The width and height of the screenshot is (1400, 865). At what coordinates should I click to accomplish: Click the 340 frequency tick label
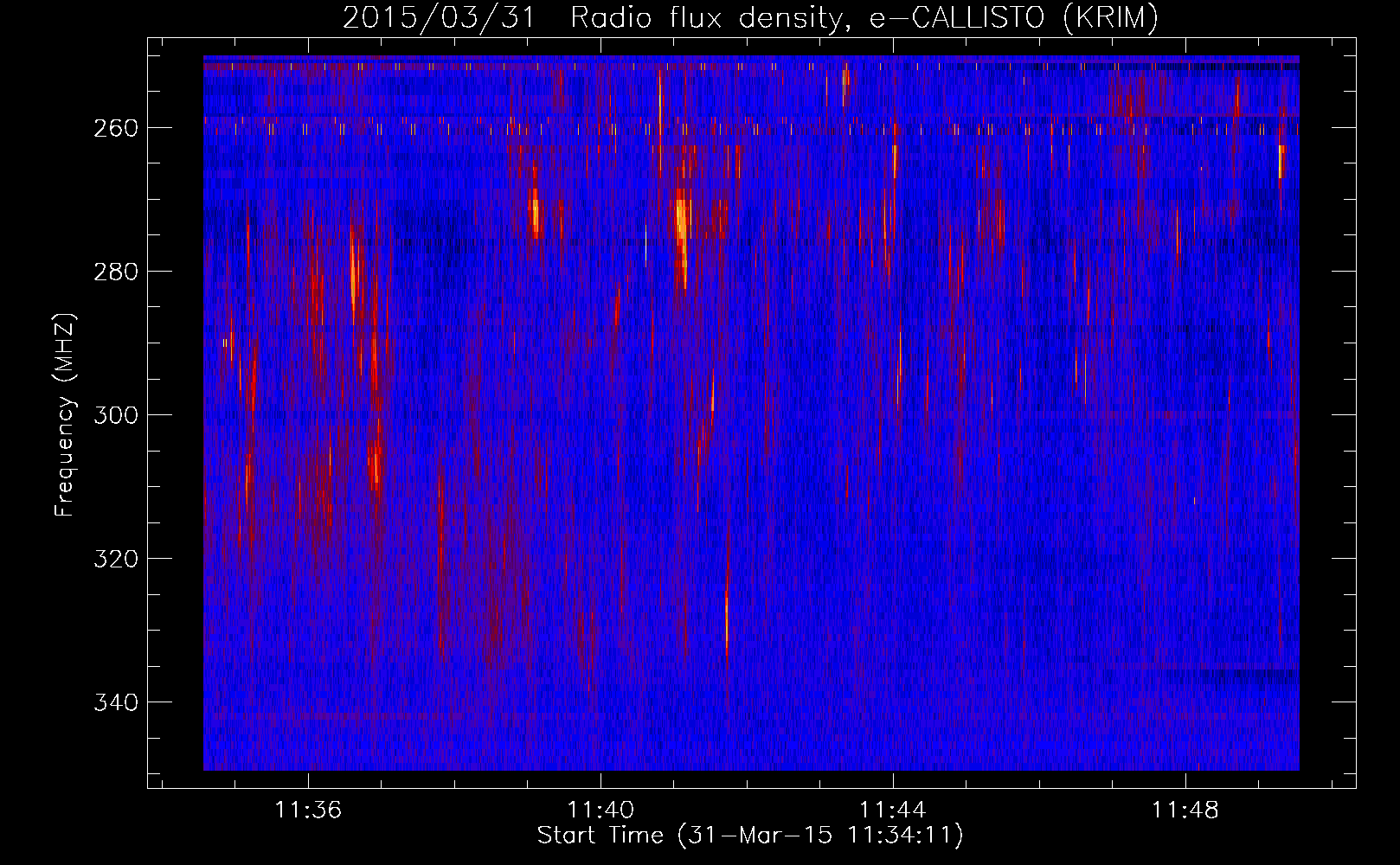point(116,702)
